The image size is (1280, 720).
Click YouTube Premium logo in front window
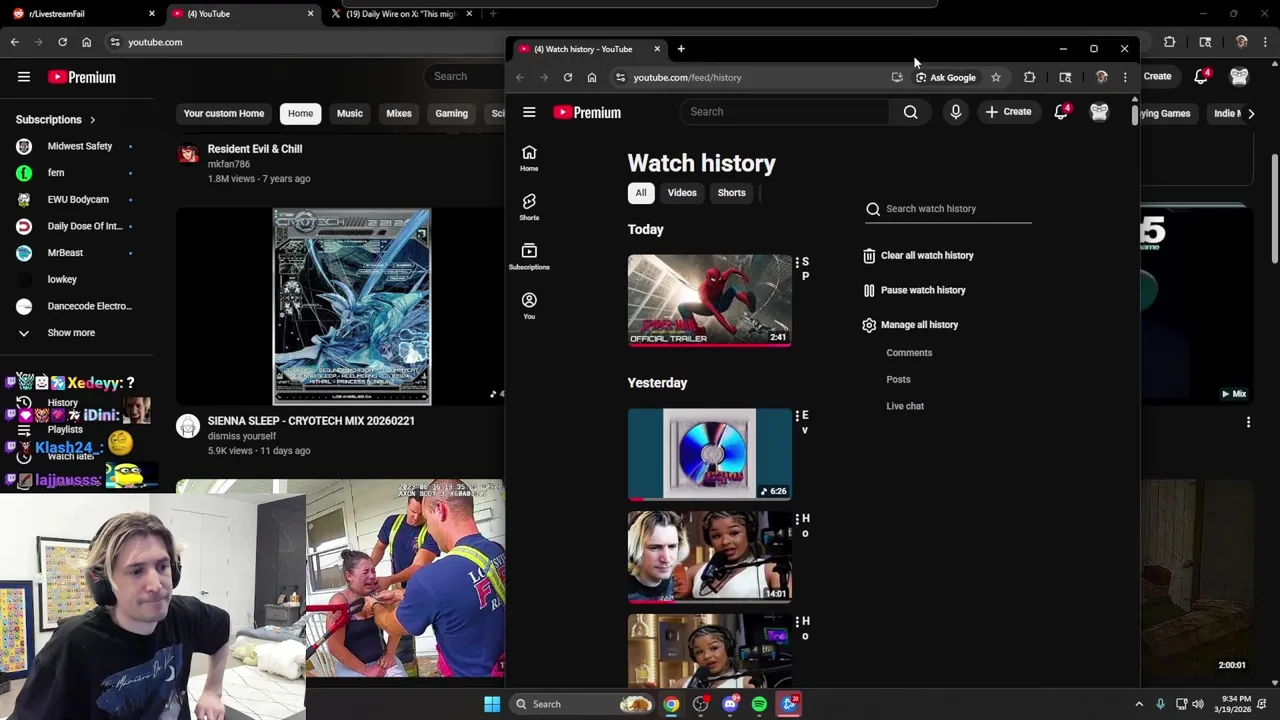(587, 112)
